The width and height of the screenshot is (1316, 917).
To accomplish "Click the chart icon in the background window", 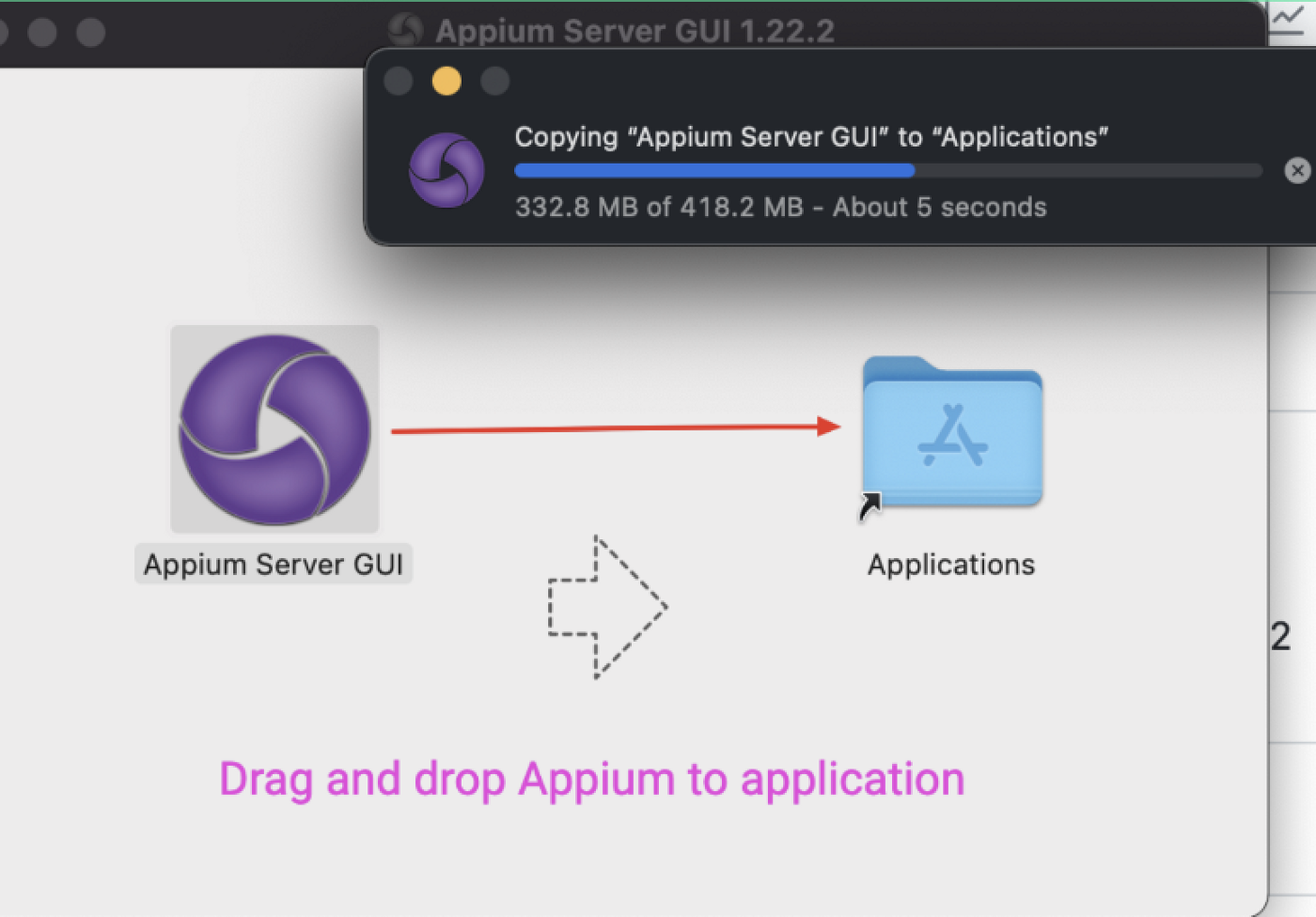I will (1288, 20).
